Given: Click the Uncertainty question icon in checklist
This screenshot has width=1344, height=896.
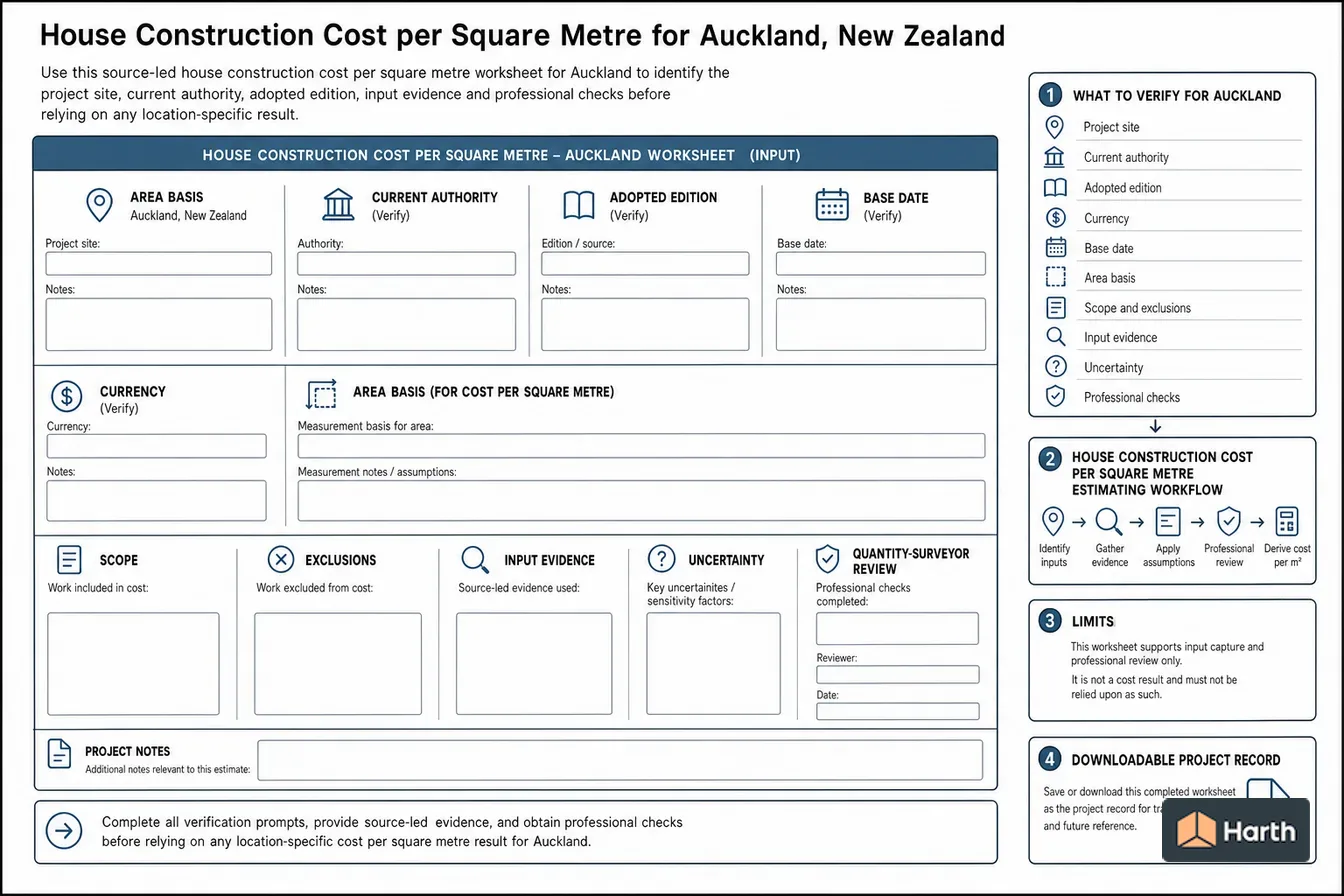Looking at the screenshot, I should (1055, 367).
